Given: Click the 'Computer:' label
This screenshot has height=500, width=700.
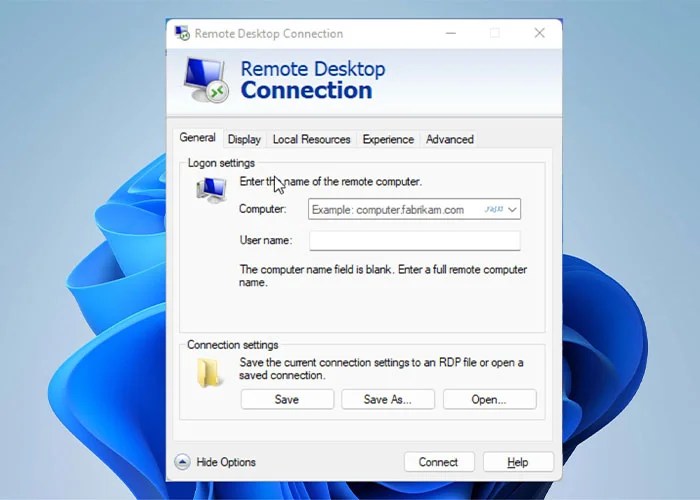Looking at the screenshot, I should [x=262, y=209].
